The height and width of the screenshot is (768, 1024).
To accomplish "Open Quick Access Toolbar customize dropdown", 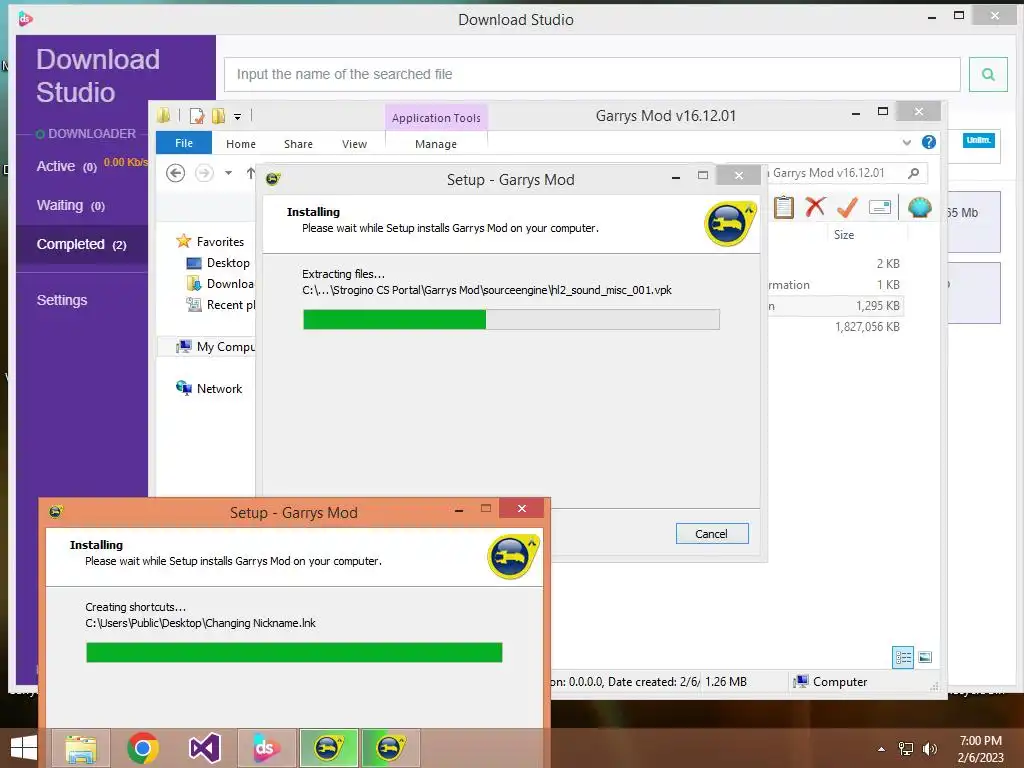I will pos(238,117).
